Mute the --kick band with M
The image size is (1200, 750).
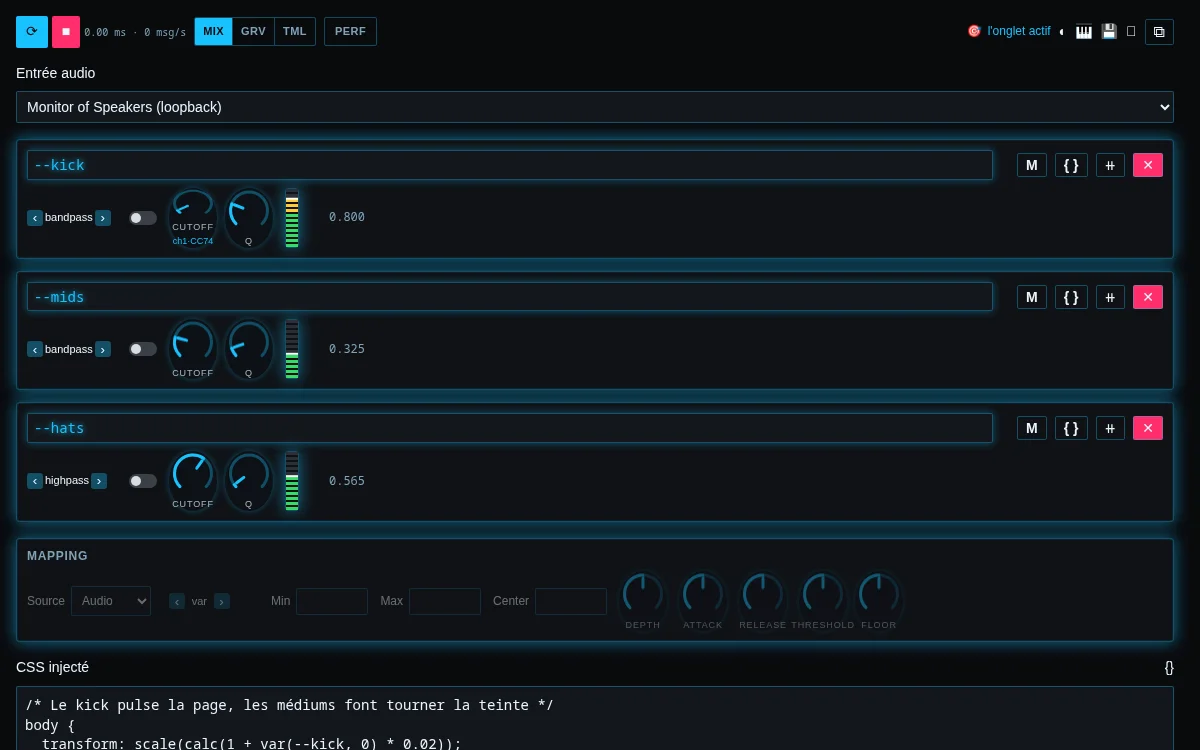pos(1032,165)
